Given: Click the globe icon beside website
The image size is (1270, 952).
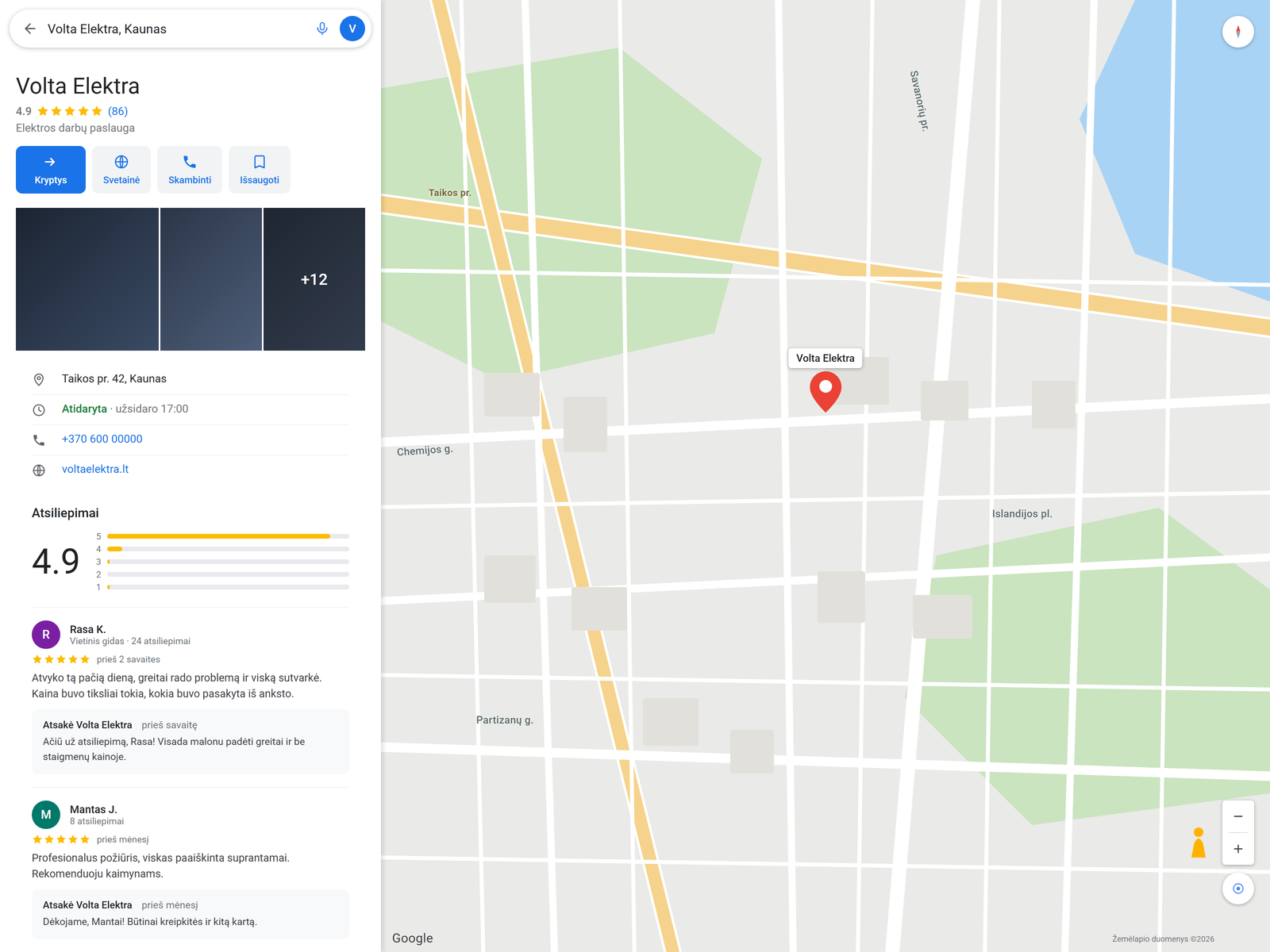Looking at the screenshot, I should (x=39, y=470).
